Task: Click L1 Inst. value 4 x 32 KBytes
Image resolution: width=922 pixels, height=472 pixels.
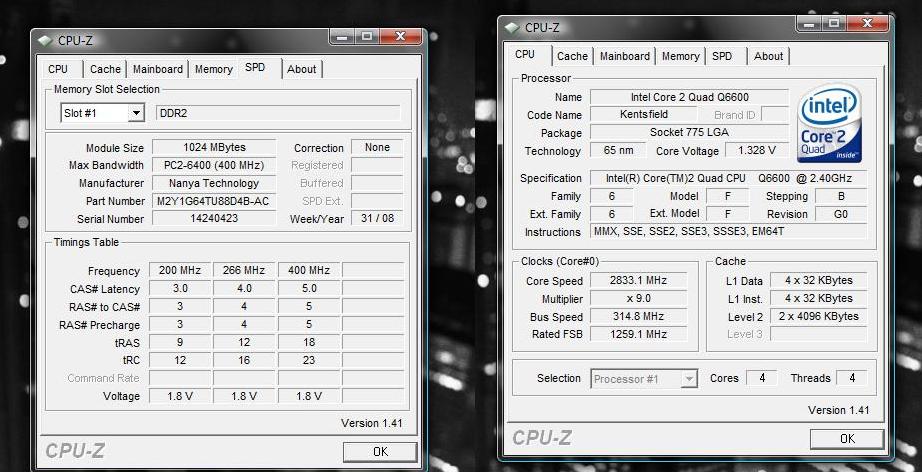Action: click(819, 299)
